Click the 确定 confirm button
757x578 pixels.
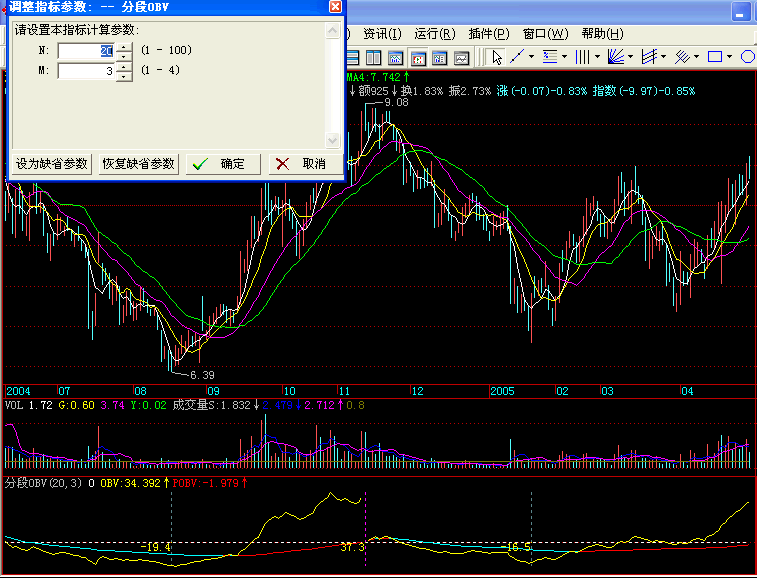tap(224, 164)
